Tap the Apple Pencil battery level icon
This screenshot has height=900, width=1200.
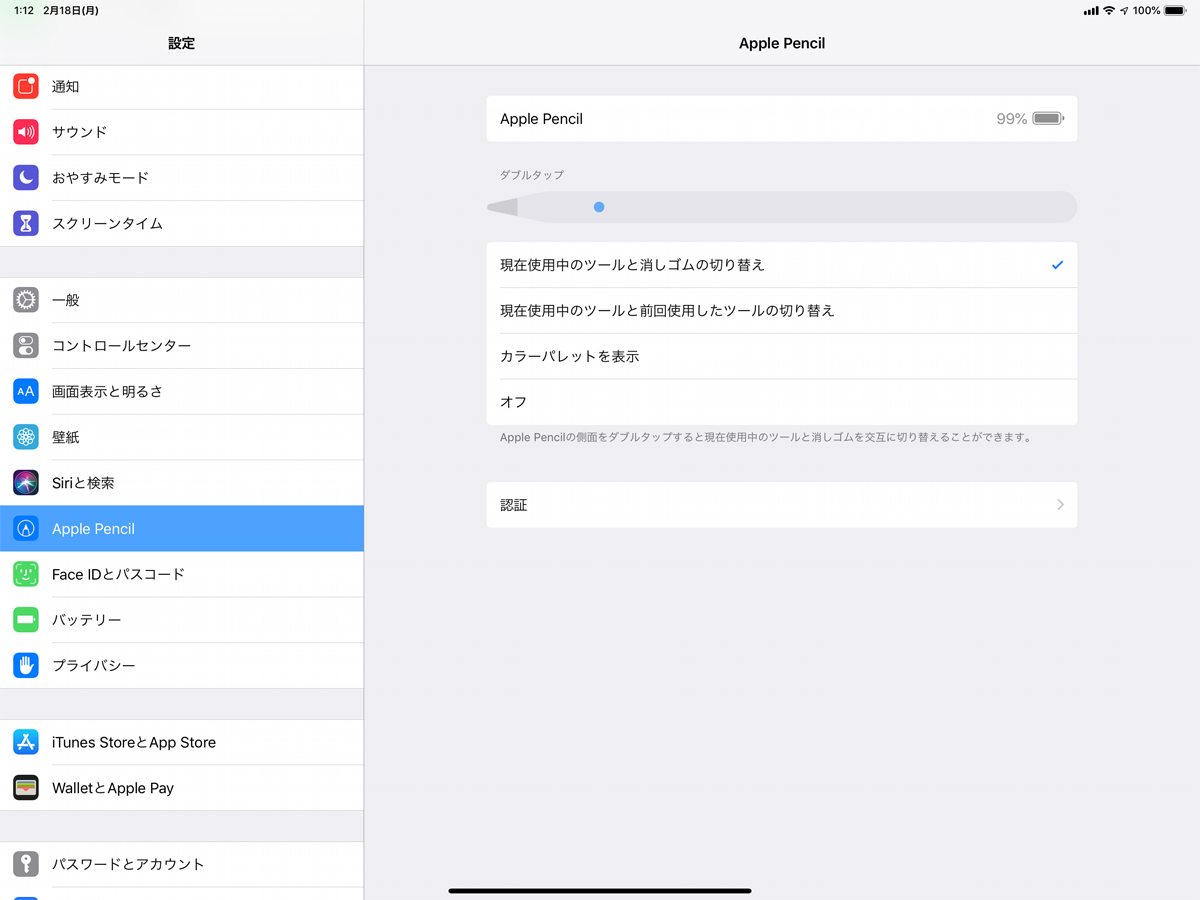pos(1048,118)
